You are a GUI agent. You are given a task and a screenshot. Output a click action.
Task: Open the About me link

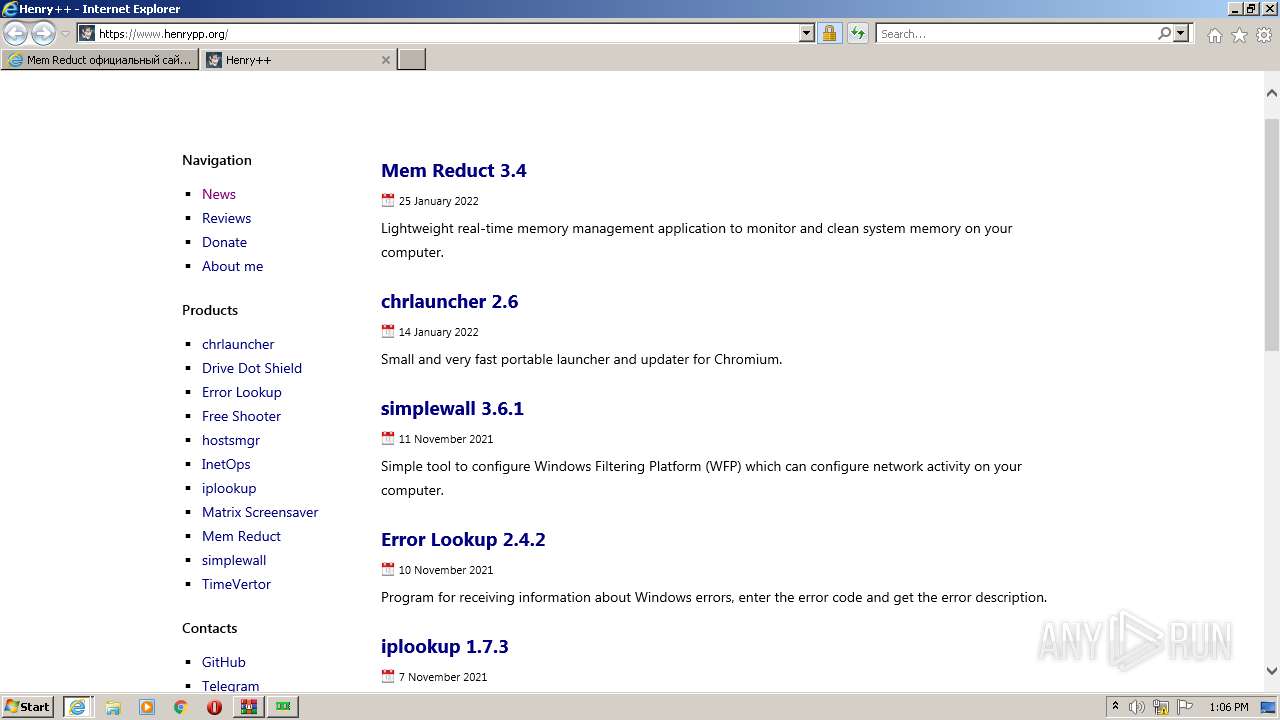tap(232, 266)
